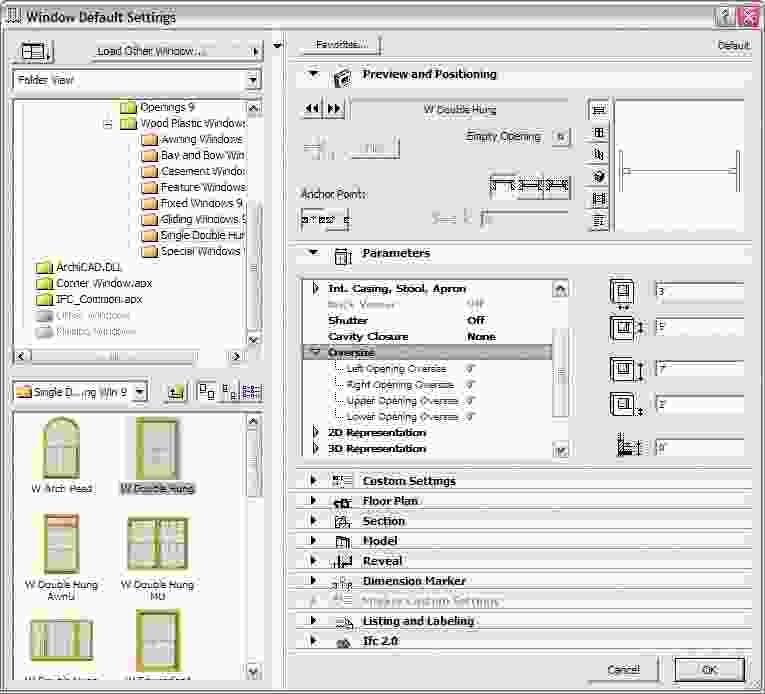Click the window height dimension icon
This screenshot has height=694, width=765.
pos(627,327)
